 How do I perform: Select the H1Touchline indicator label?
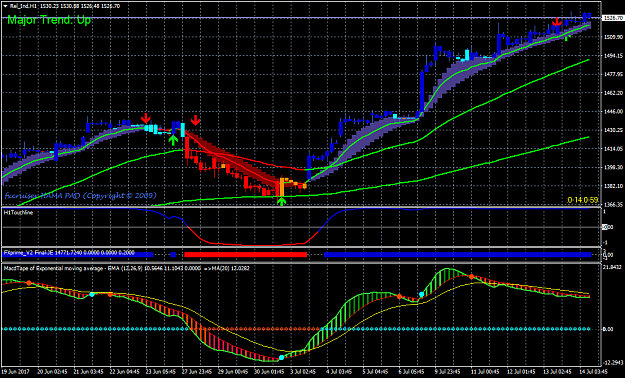coord(18,213)
